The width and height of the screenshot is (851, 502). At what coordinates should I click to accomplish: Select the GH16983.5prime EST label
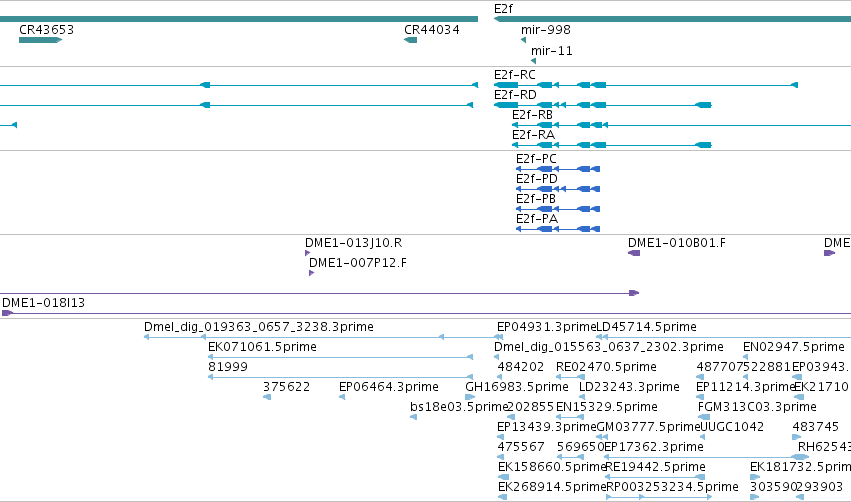tap(517, 387)
